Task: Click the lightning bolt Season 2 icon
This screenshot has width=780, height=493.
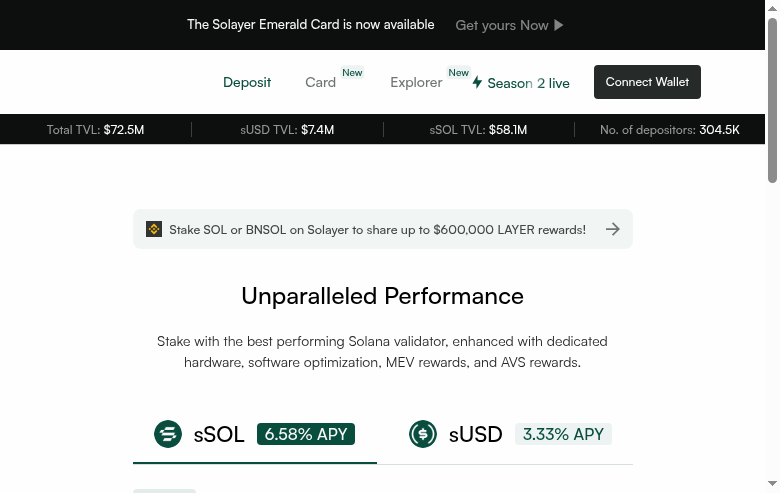Action: pos(477,82)
